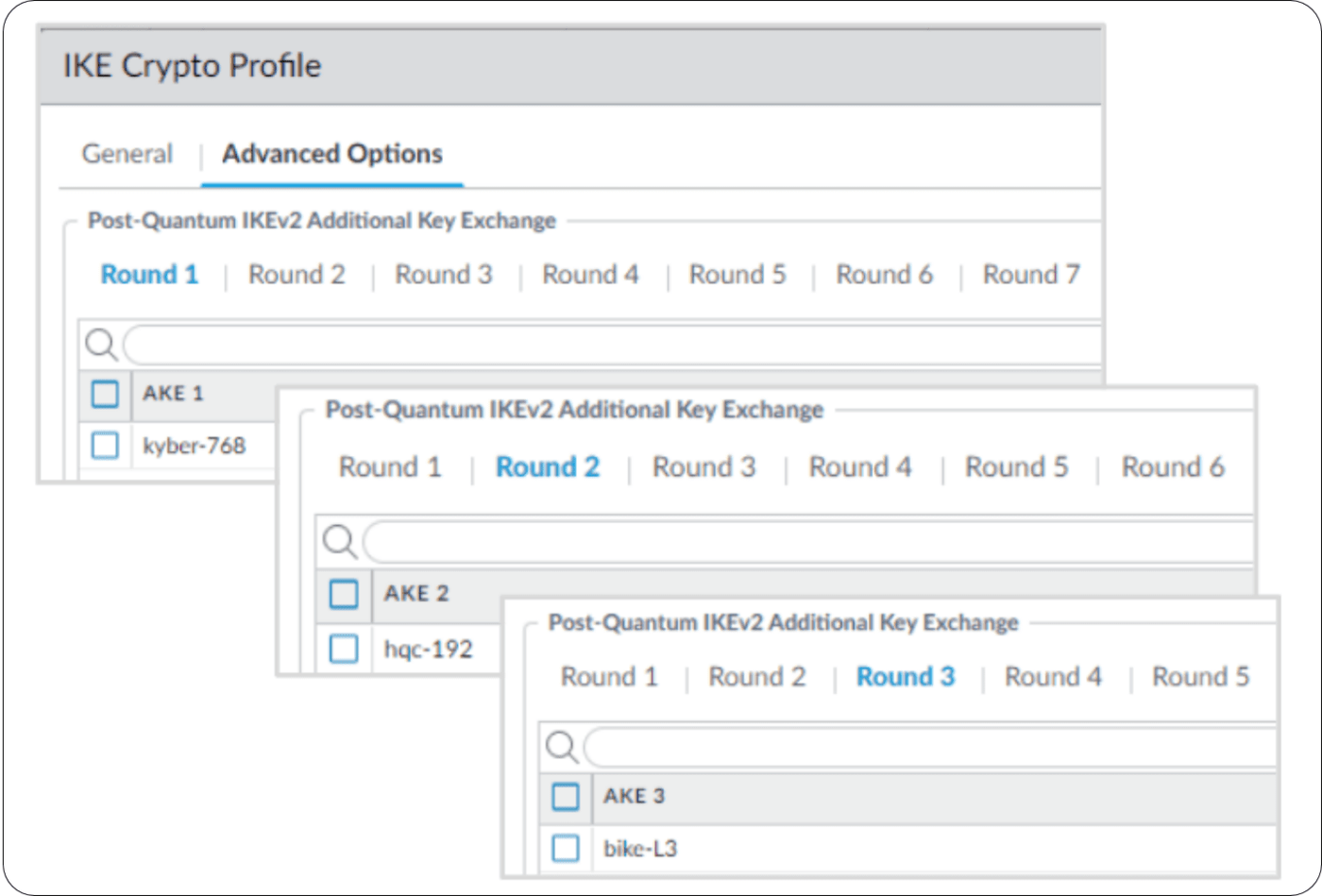Go to Round 5 in middle panel

pos(1017,467)
